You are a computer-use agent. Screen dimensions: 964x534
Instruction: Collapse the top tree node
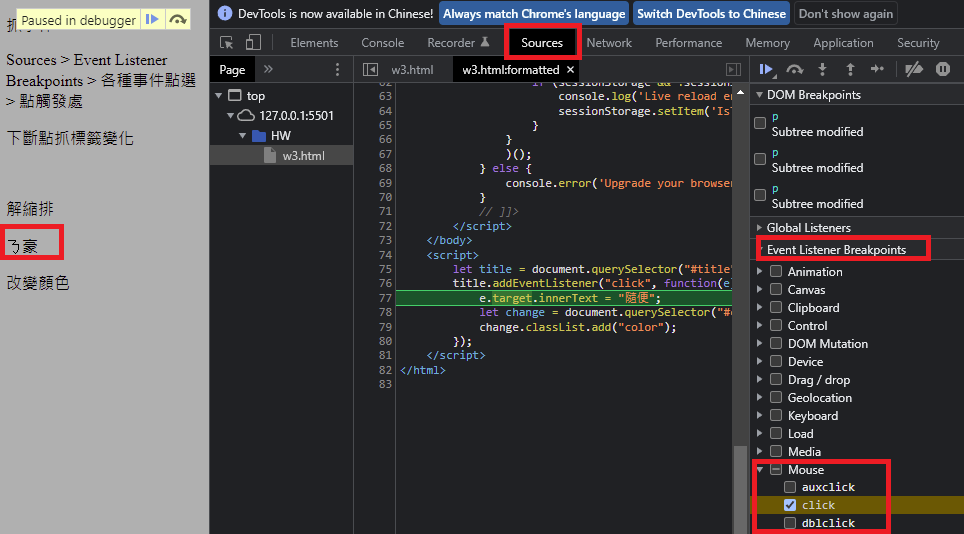pos(219,96)
